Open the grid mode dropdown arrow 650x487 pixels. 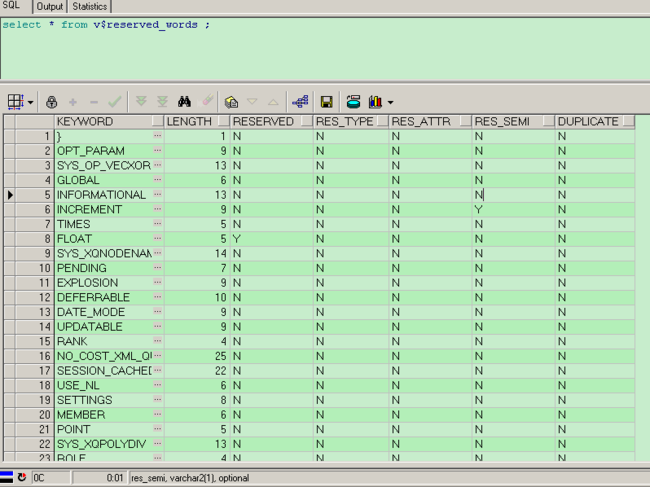click(x=31, y=102)
